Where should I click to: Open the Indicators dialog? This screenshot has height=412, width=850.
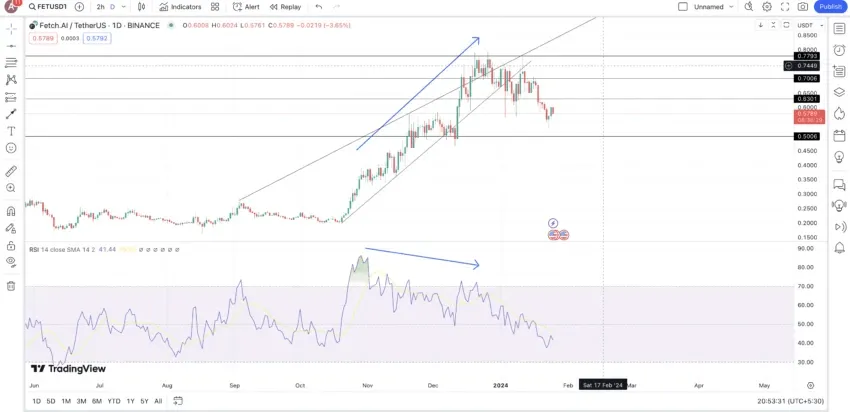pyautogui.click(x=180, y=7)
